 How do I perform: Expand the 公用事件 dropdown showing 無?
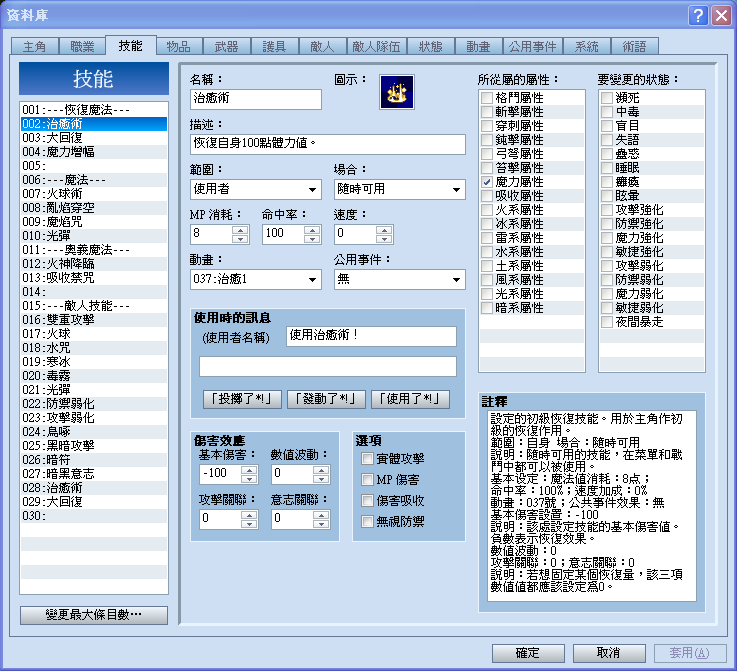point(400,280)
